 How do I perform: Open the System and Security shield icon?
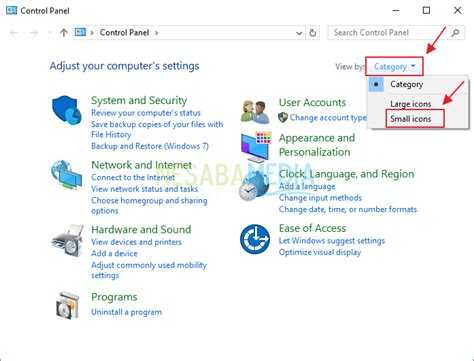coord(67,110)
